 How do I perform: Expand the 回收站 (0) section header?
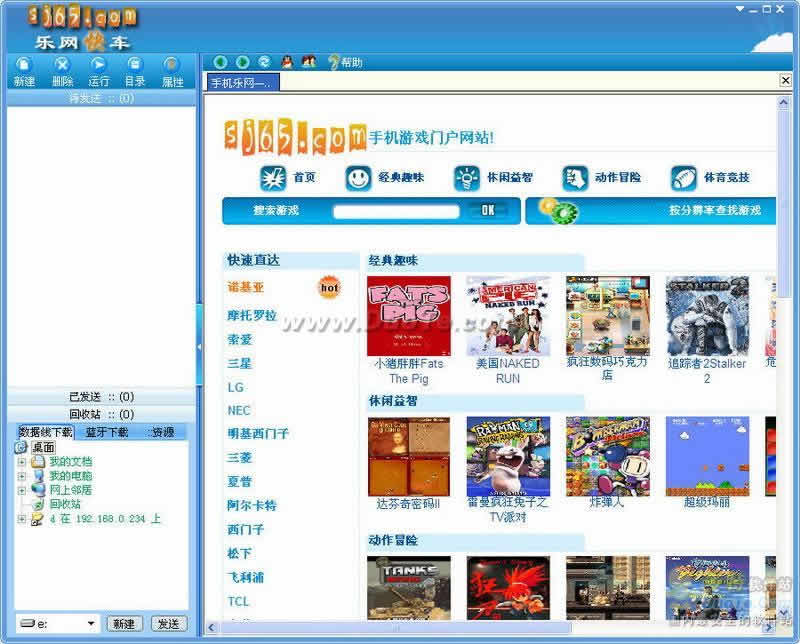pyautogui.click(x=101, y=414)
